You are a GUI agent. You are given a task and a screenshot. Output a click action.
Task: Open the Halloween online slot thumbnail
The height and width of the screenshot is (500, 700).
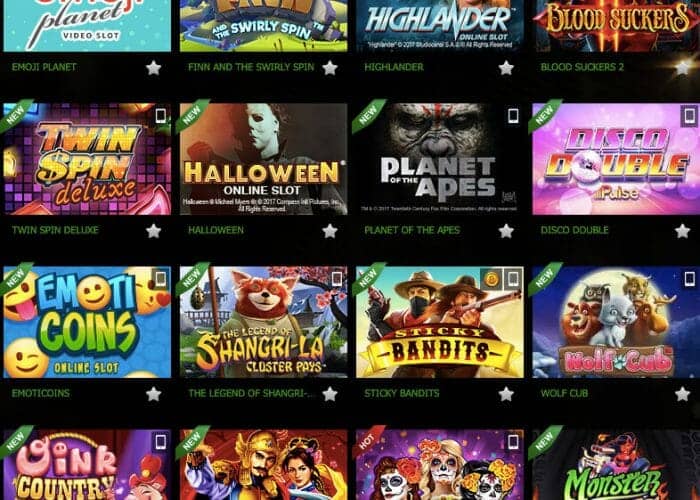pos(263,159)
